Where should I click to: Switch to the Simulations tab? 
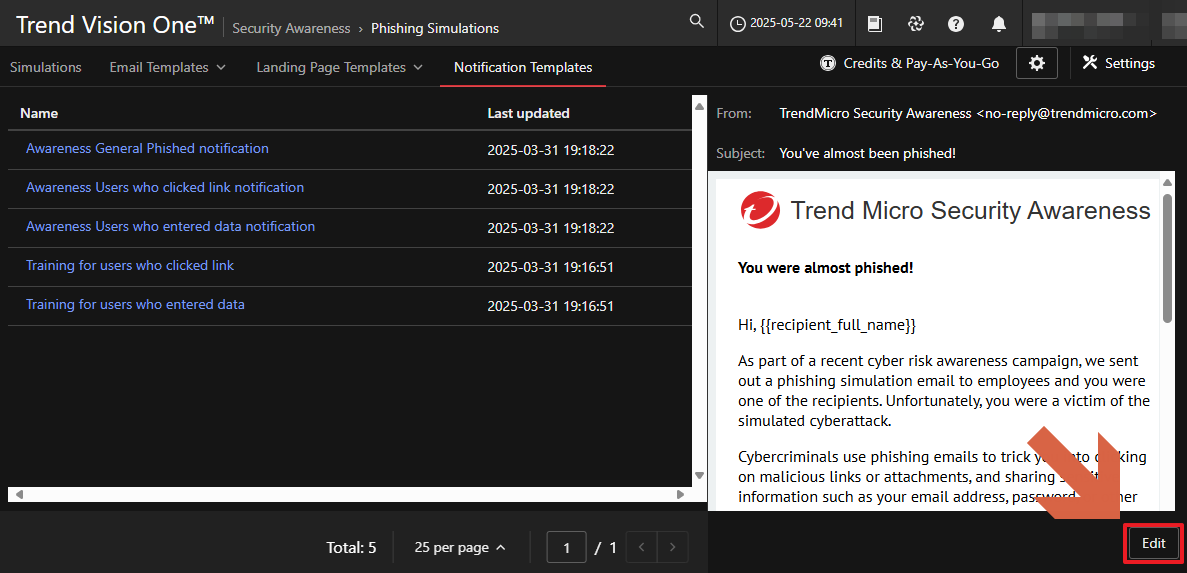coord(46,67)
